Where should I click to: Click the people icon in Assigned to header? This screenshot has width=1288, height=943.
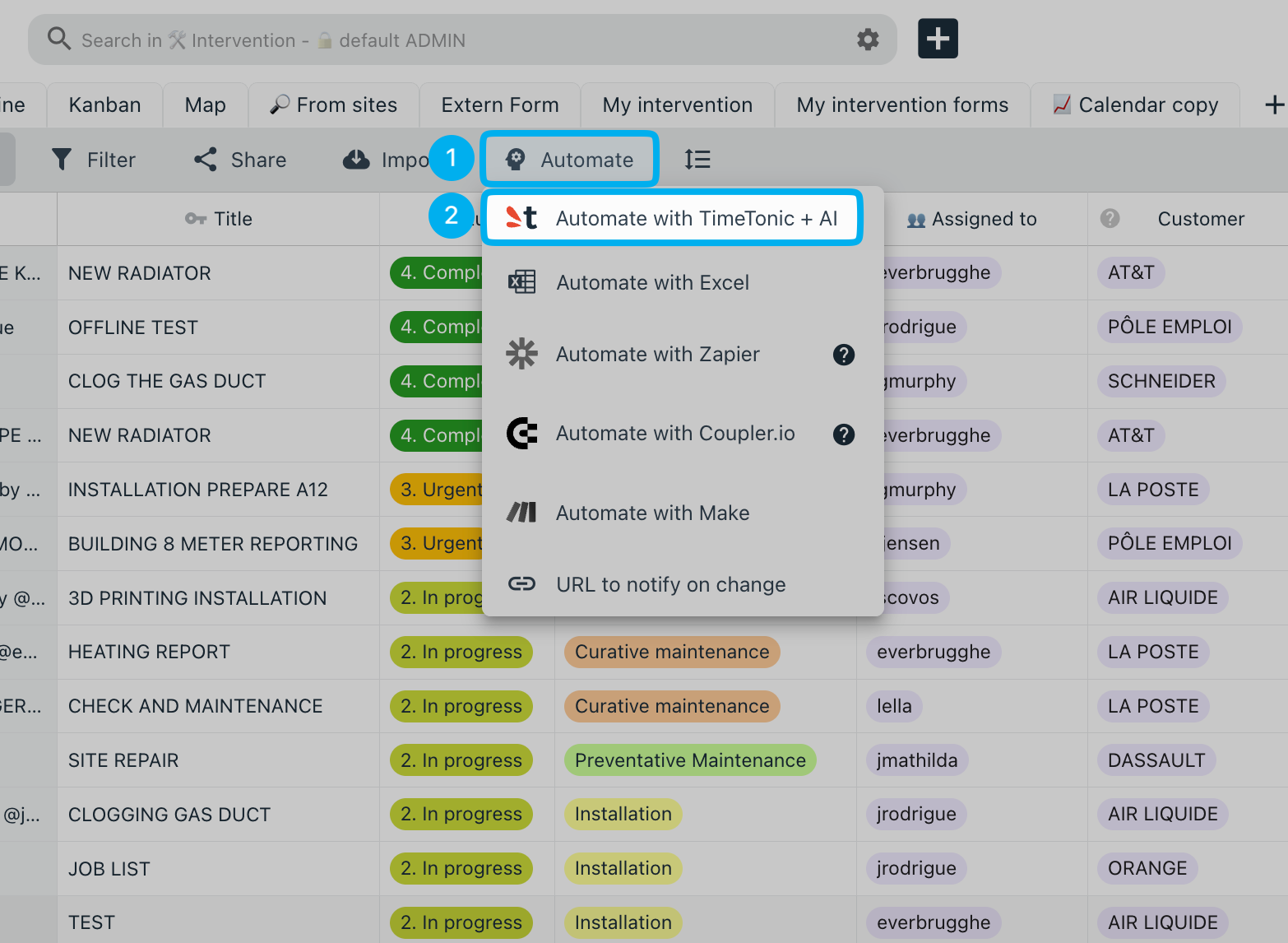916,220
